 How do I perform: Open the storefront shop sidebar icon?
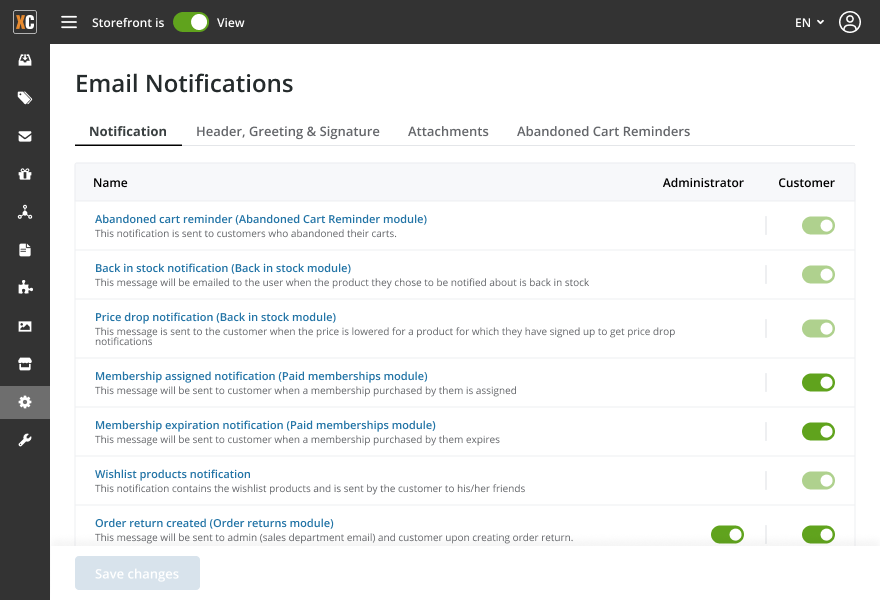(x=25, y=364)
